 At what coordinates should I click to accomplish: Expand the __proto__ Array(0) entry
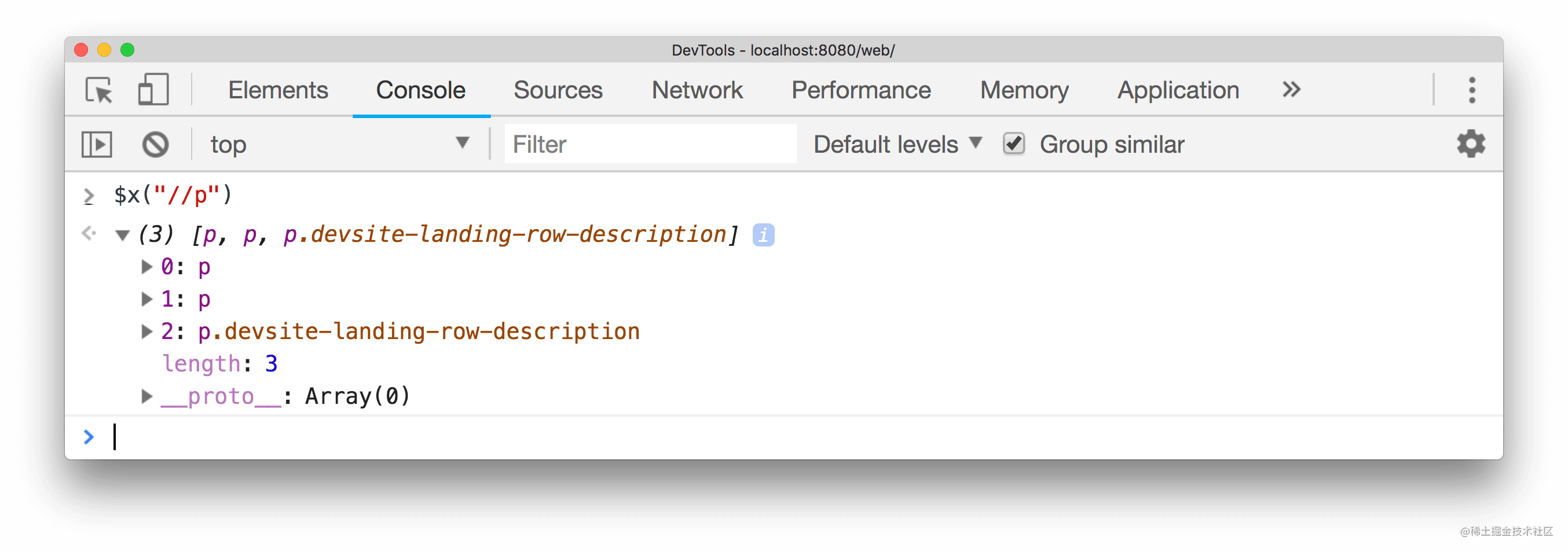(146, 396)
